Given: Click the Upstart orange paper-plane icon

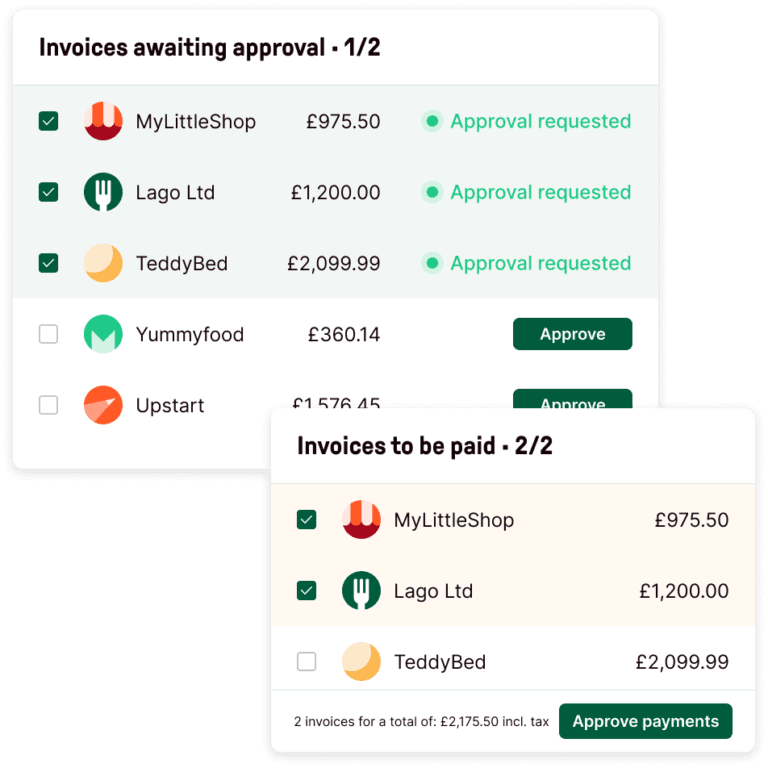Looking at the screenshot, I should pos(103,405).
